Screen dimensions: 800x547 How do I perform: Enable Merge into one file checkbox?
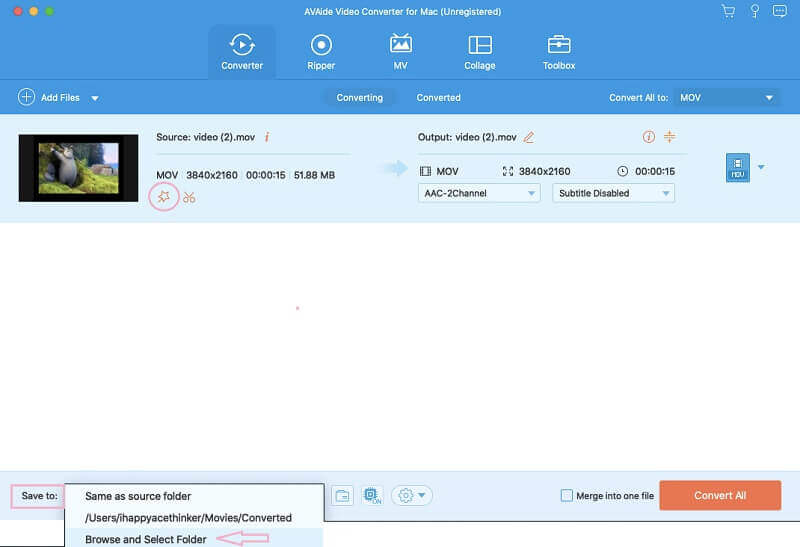point(567,496)
